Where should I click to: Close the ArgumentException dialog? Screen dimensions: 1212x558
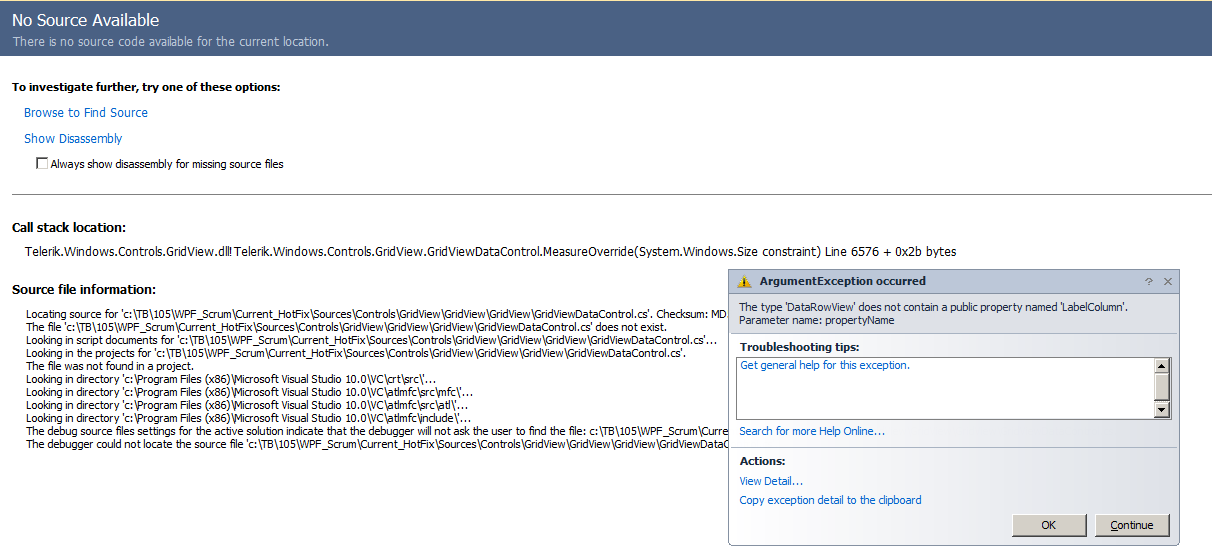pos(1168,282)
